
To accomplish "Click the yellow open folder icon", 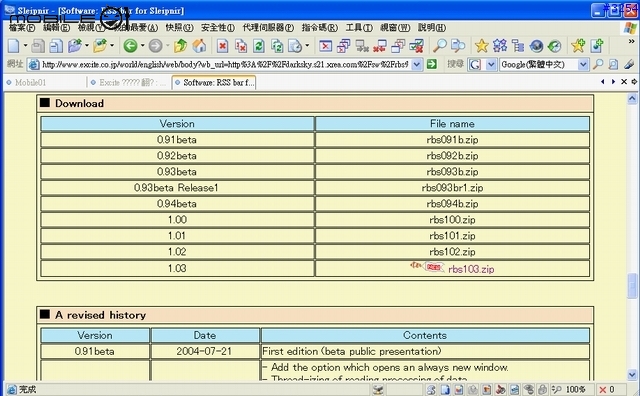I will pos(100,46).
